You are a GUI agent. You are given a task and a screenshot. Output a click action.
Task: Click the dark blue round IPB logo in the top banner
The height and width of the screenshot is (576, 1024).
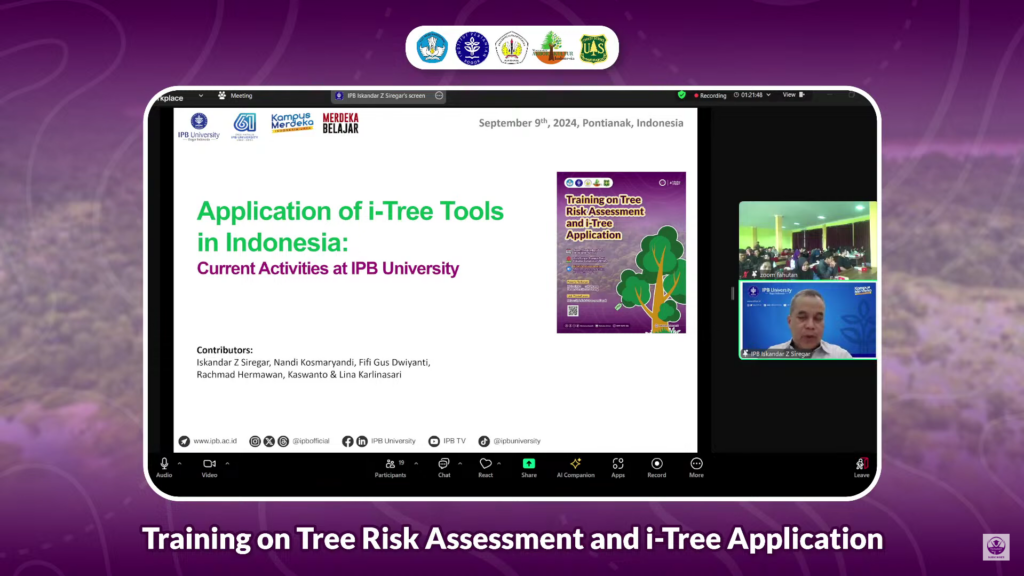click(472, 48)
